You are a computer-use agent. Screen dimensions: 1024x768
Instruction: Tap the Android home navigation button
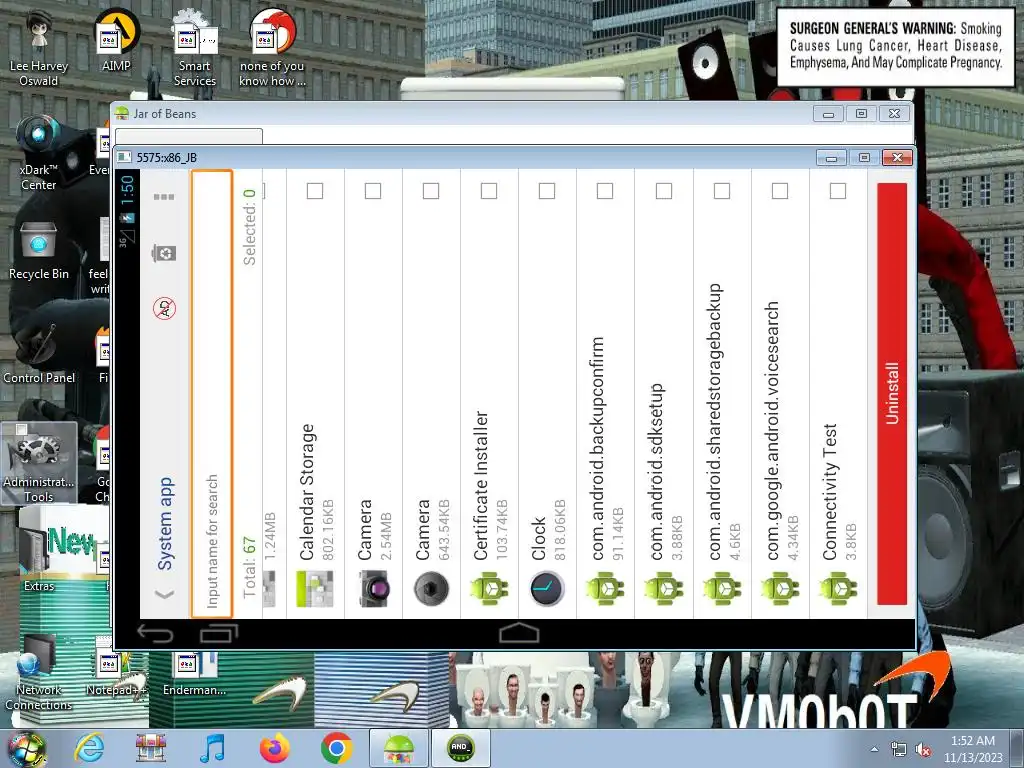pyautogui.click(x=519, y=633)
